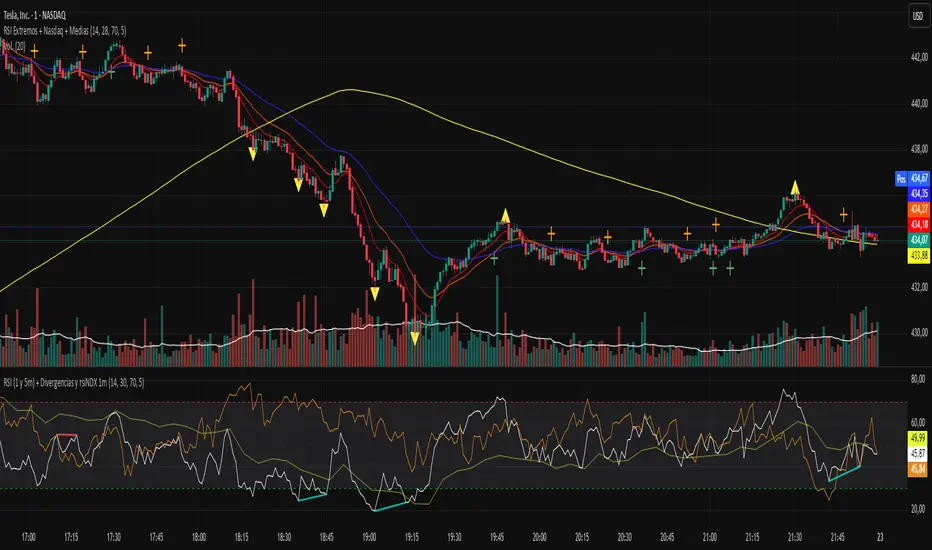Click the 19:15 time axis label
Image resolution: width=932 pixels, height=550 pixels.
(x=412, y=537)
